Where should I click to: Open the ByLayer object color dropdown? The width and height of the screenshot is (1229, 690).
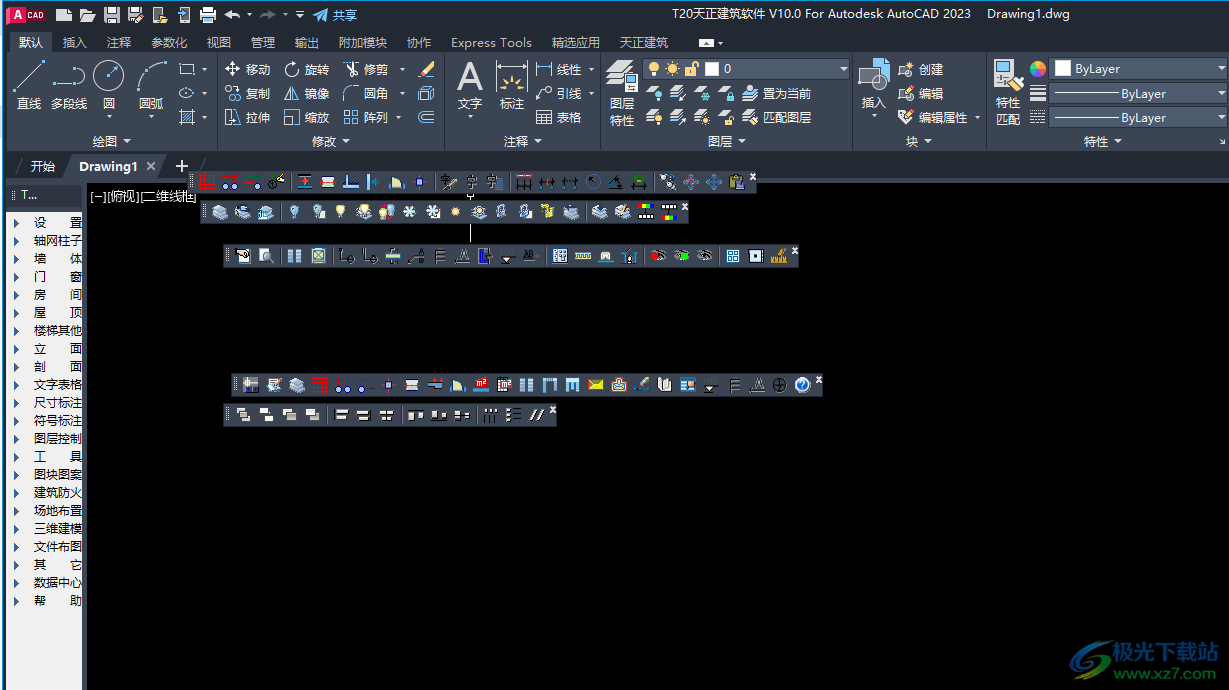(1221, 69)
